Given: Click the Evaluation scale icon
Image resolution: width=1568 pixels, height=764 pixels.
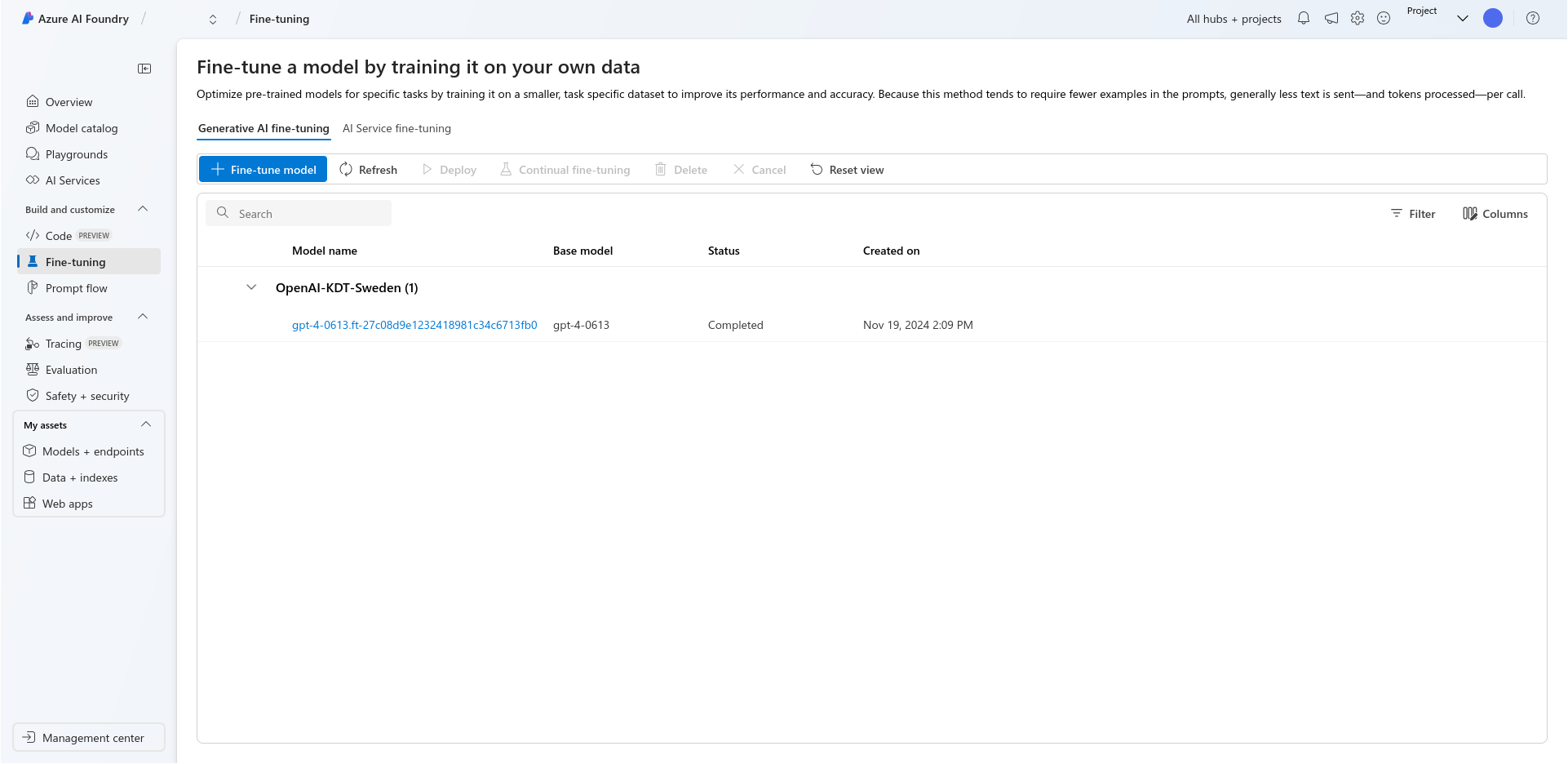Looking at the screenshot, I should click(x=33, y=369).
